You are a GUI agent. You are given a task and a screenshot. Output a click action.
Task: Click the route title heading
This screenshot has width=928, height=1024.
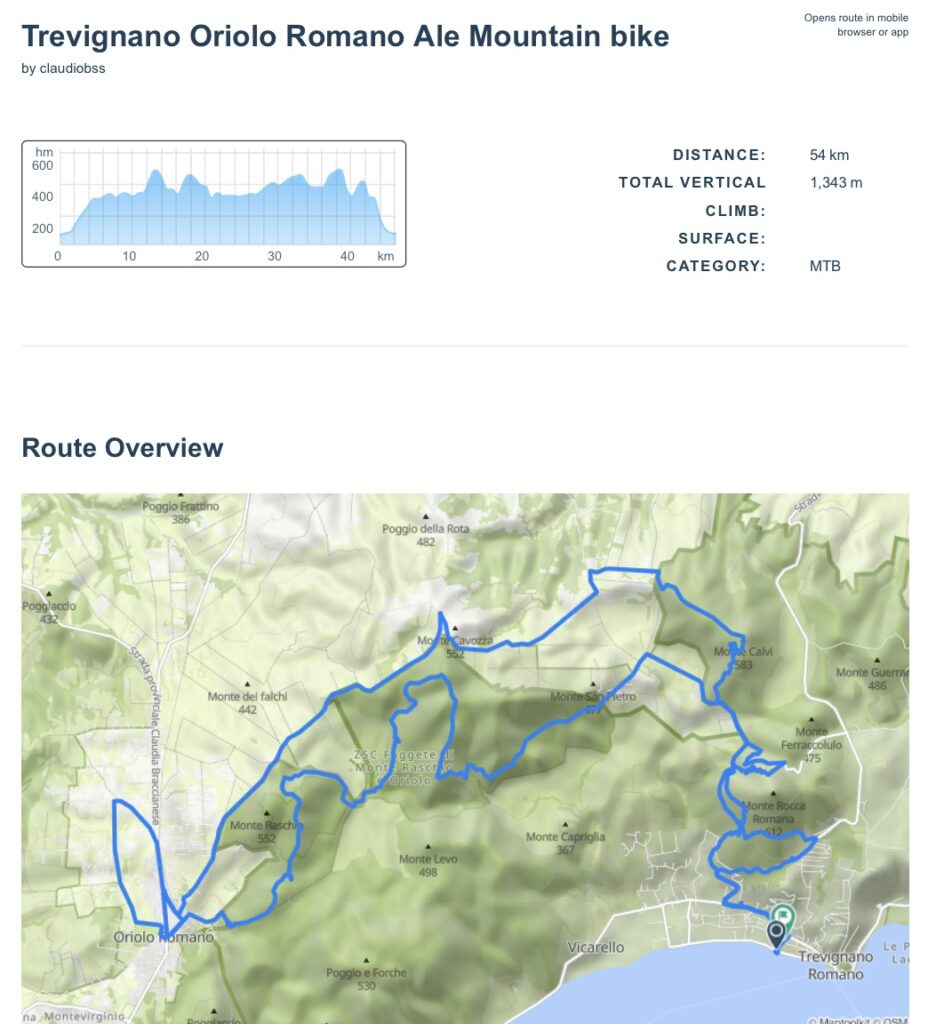pos(345,37)
